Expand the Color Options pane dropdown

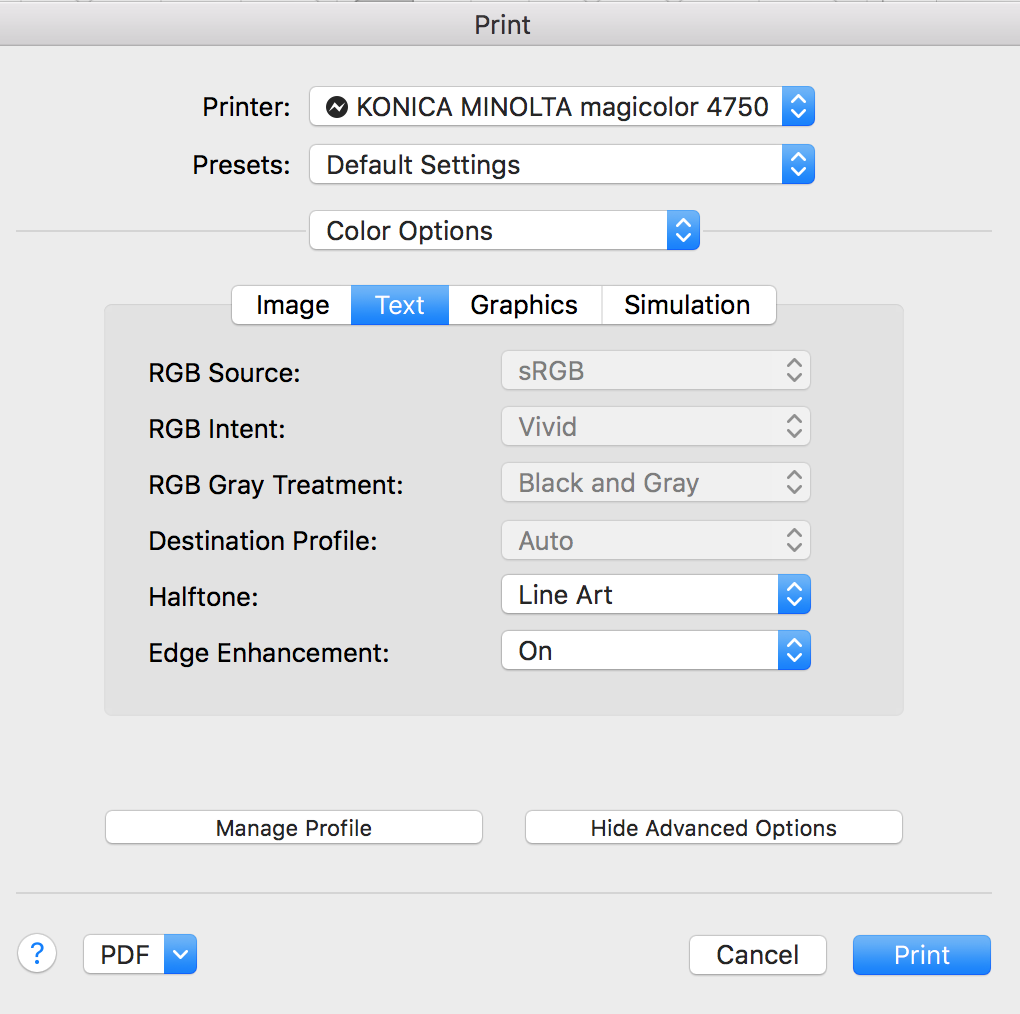point(503,231)
